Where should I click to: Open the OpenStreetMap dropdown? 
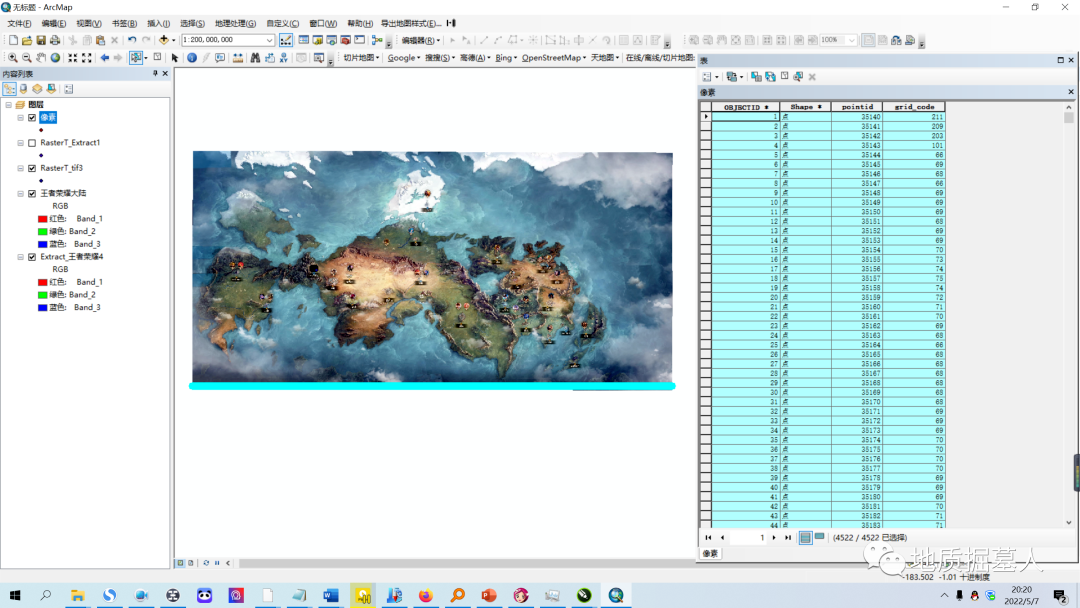coord(554,58)
